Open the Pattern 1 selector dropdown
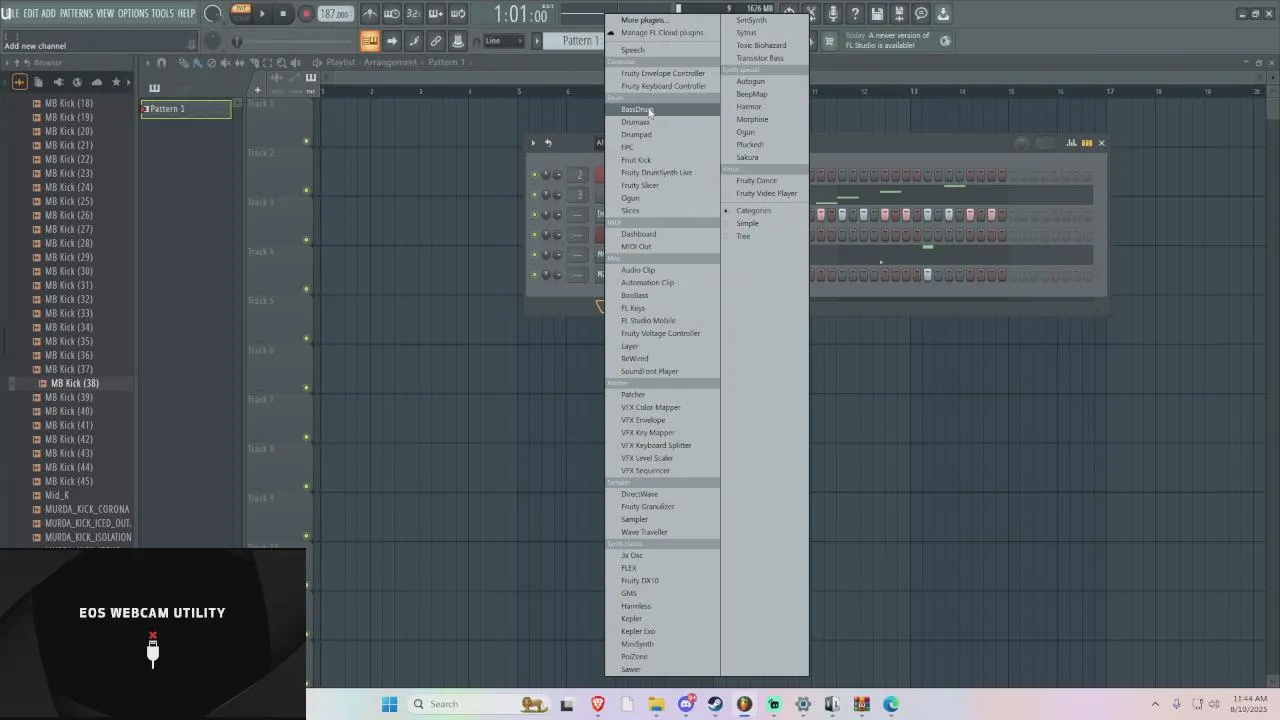 coord(570,41)
